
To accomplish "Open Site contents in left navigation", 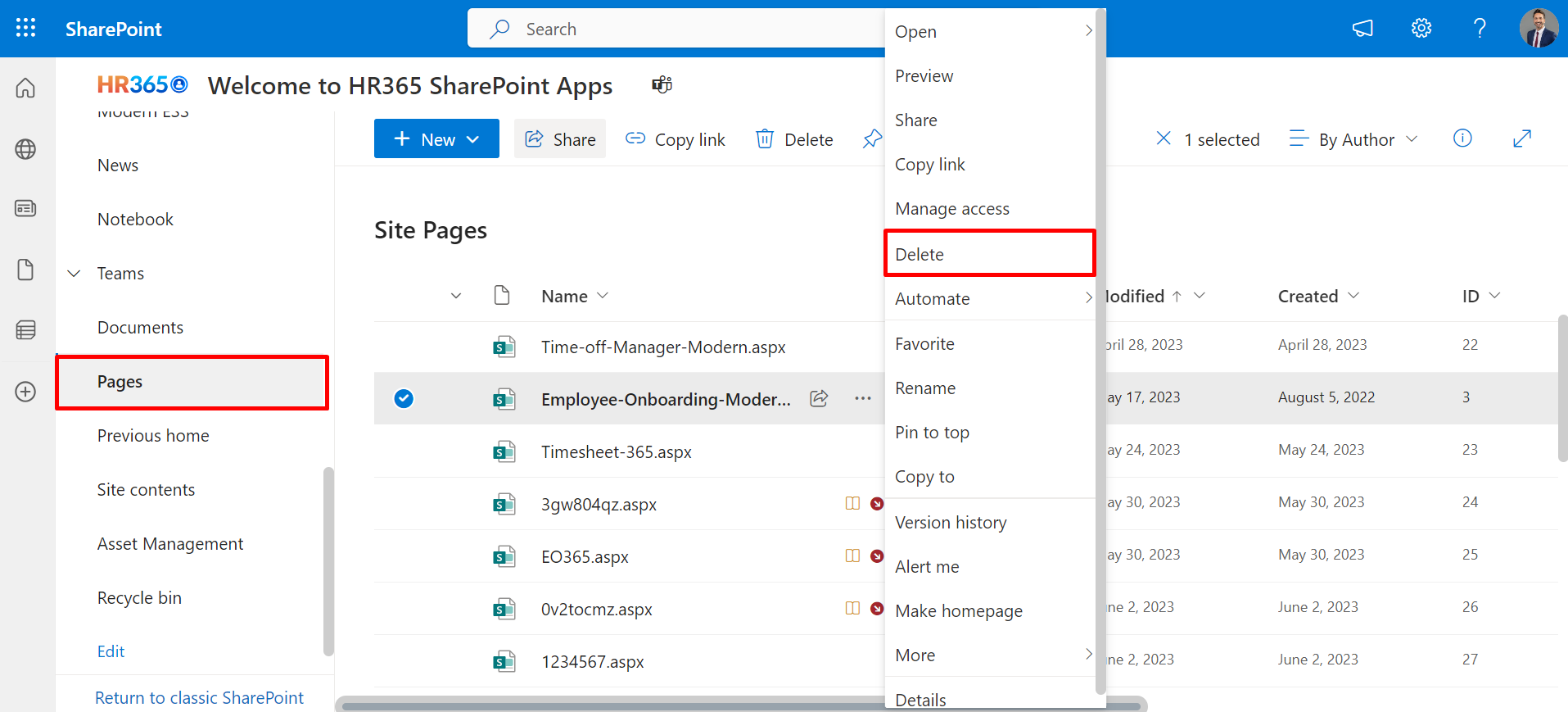I will click(146, 489).
